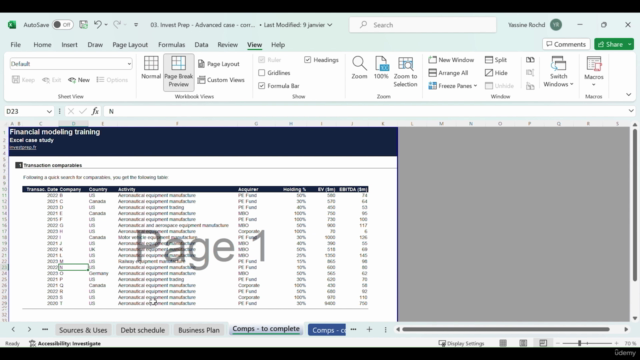Split the worksheet window
This screenshot has height=360, width=640.
496,60
